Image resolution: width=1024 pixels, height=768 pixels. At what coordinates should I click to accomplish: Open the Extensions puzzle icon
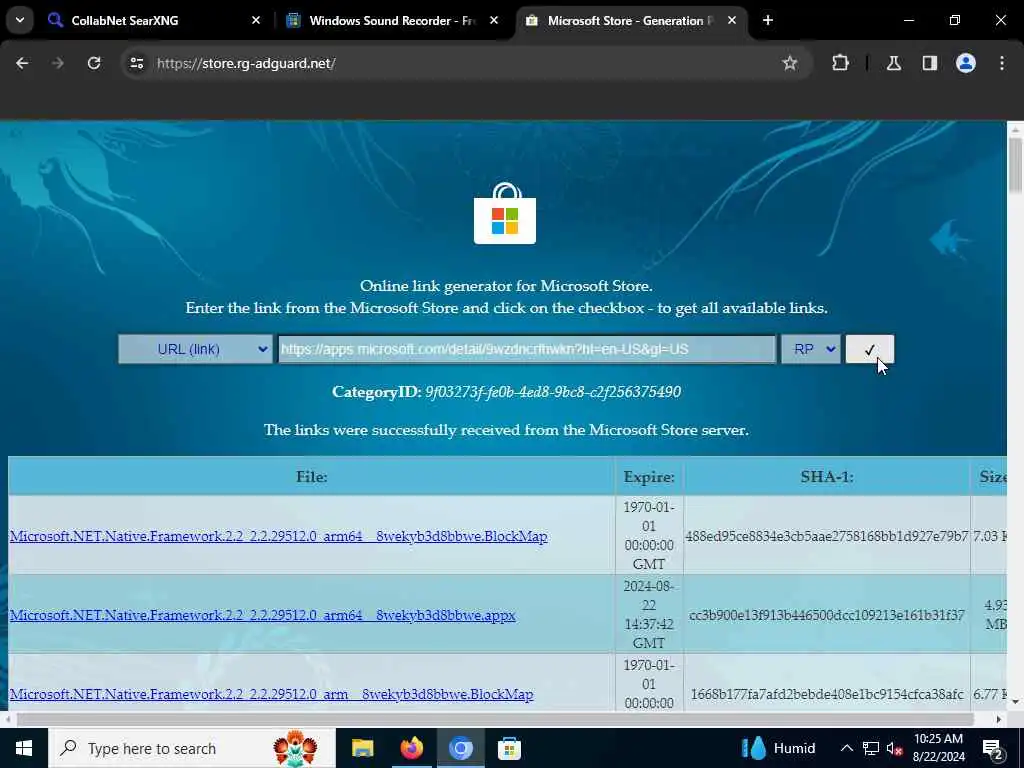click(840, 63)
